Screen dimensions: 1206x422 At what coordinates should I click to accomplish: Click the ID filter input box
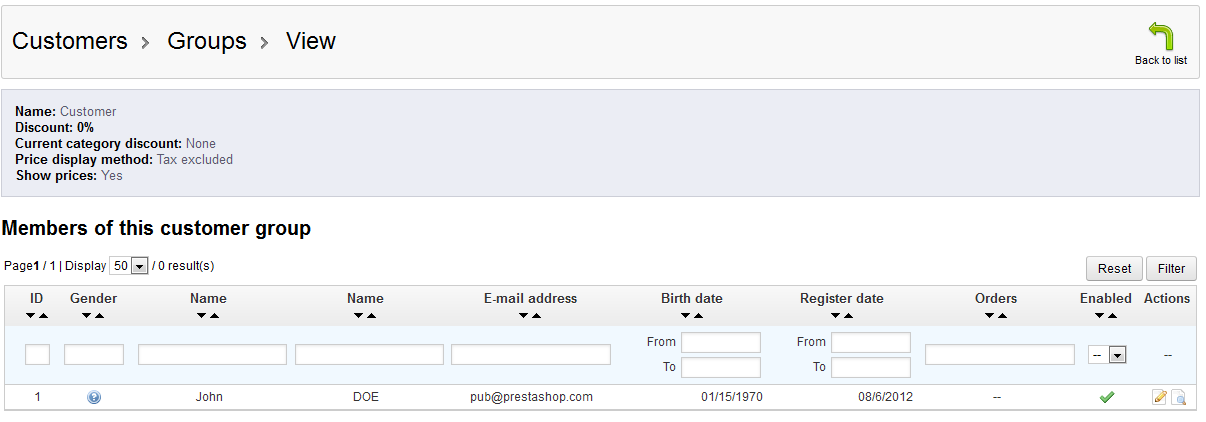[x=37, y=355]
